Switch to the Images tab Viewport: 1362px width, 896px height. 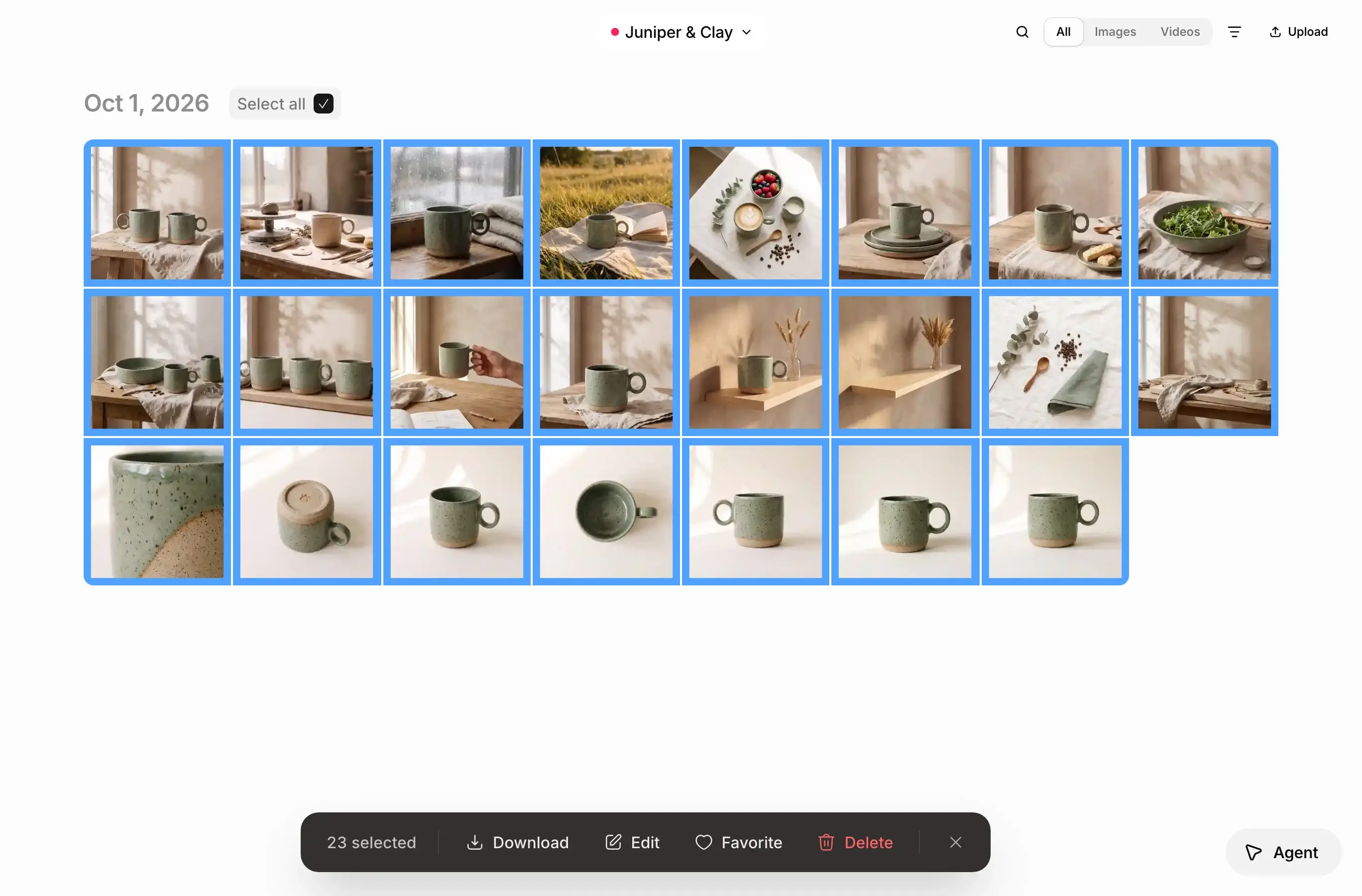pos(1115,32)
